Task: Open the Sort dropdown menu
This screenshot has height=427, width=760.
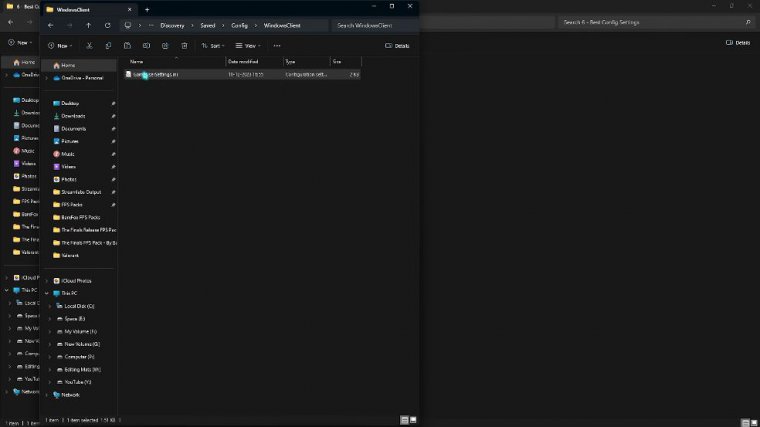Action: tap(212, 46)
